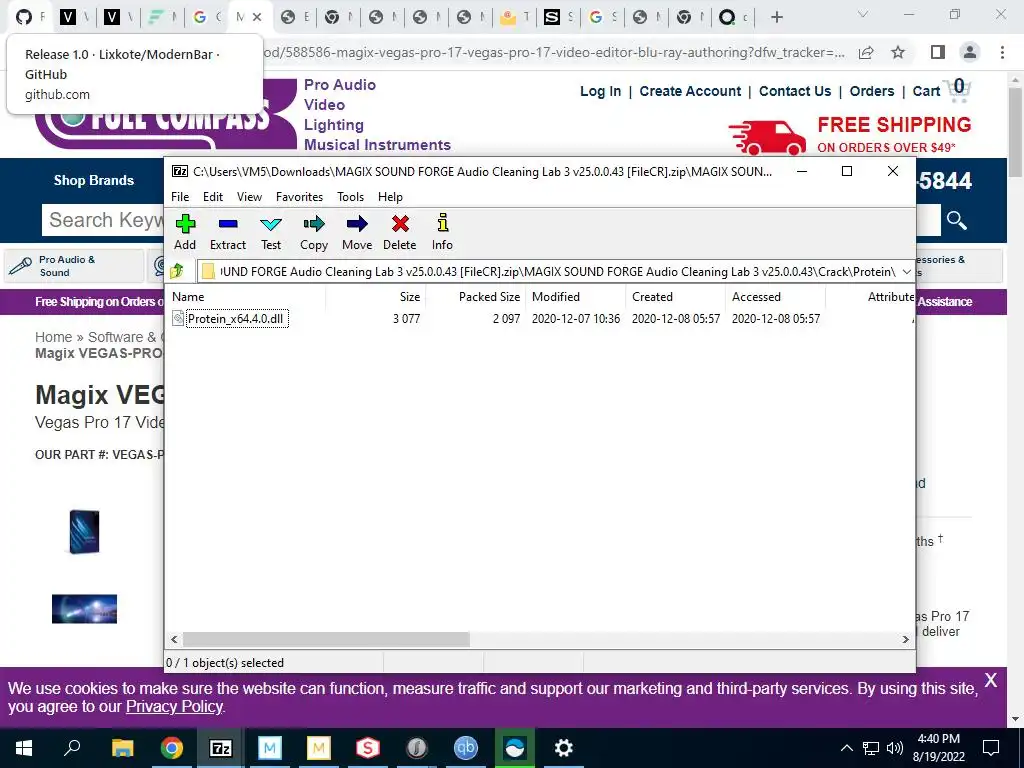1024x768 pixels.
Task: Sort by Modified column header
Action: point(556,296)
